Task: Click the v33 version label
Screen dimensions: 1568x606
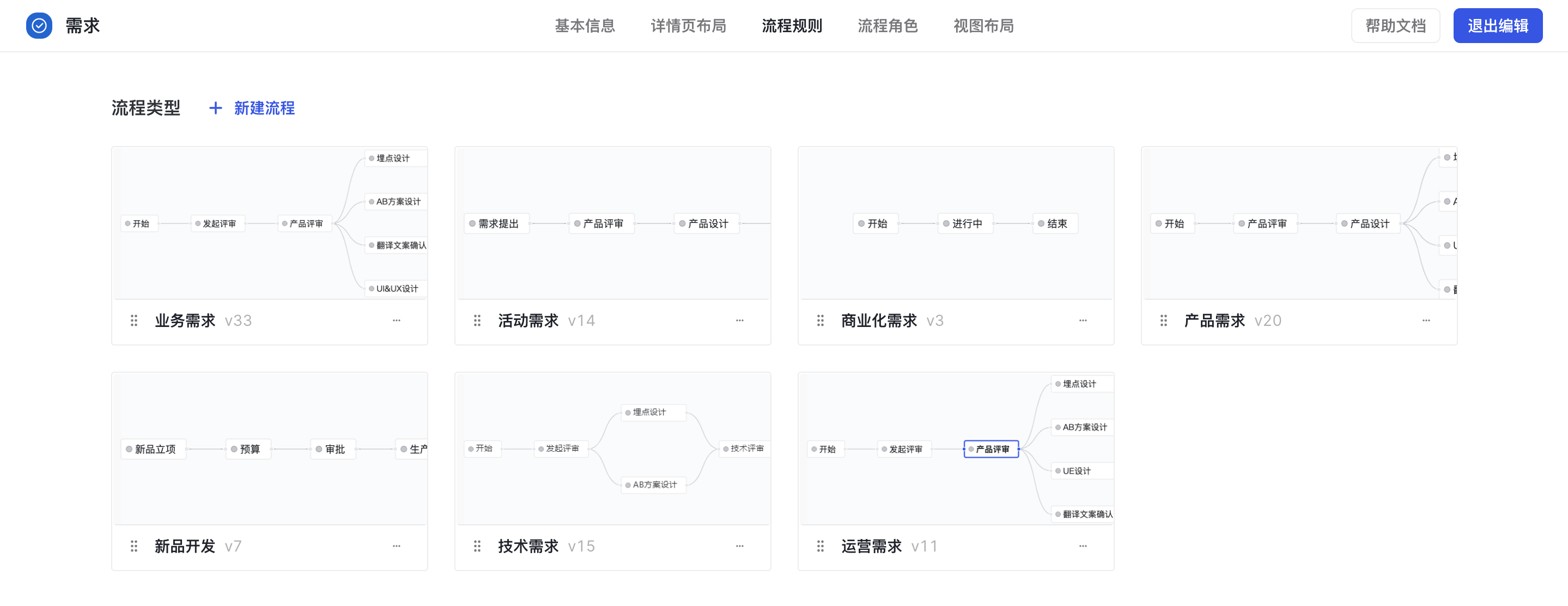Action: tap(238, 321)
